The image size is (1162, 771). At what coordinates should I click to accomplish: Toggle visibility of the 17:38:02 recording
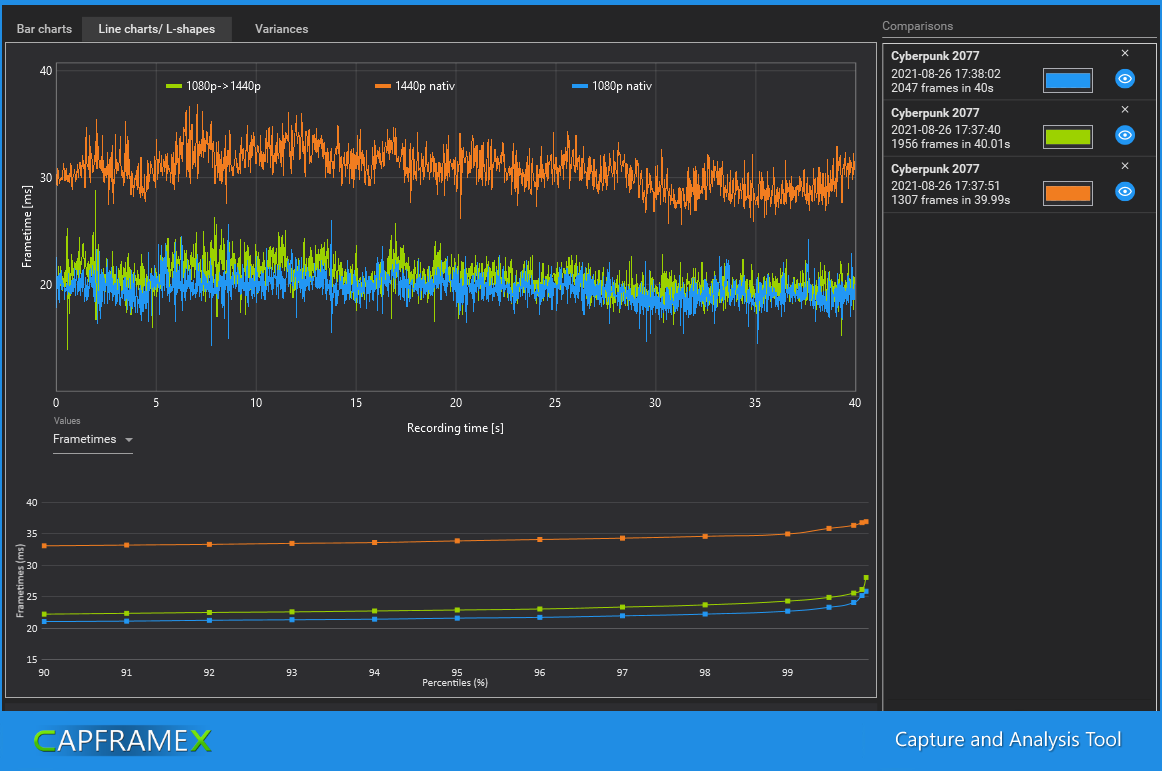click(x=1124, y=79)
